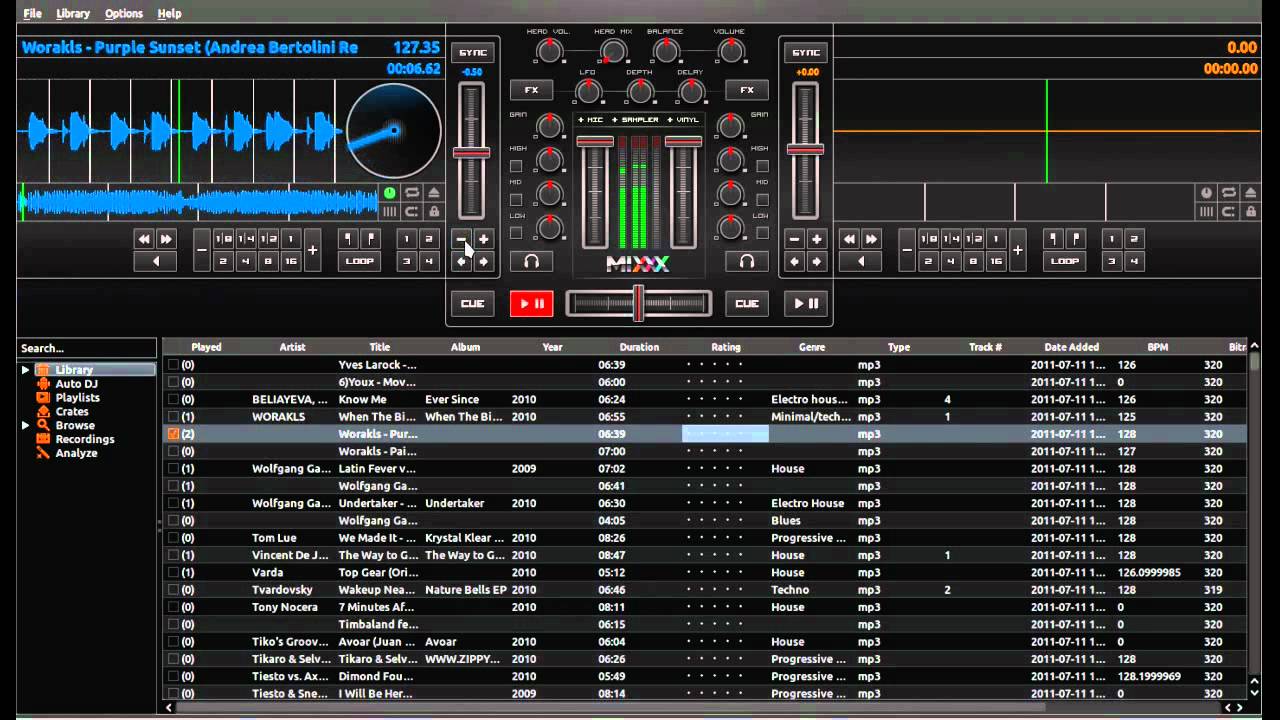Click left deck pitch plus button
Image resolution: width=1280 pixels, height=720 pixels.
pyautogui.click(x=483, y=239)
